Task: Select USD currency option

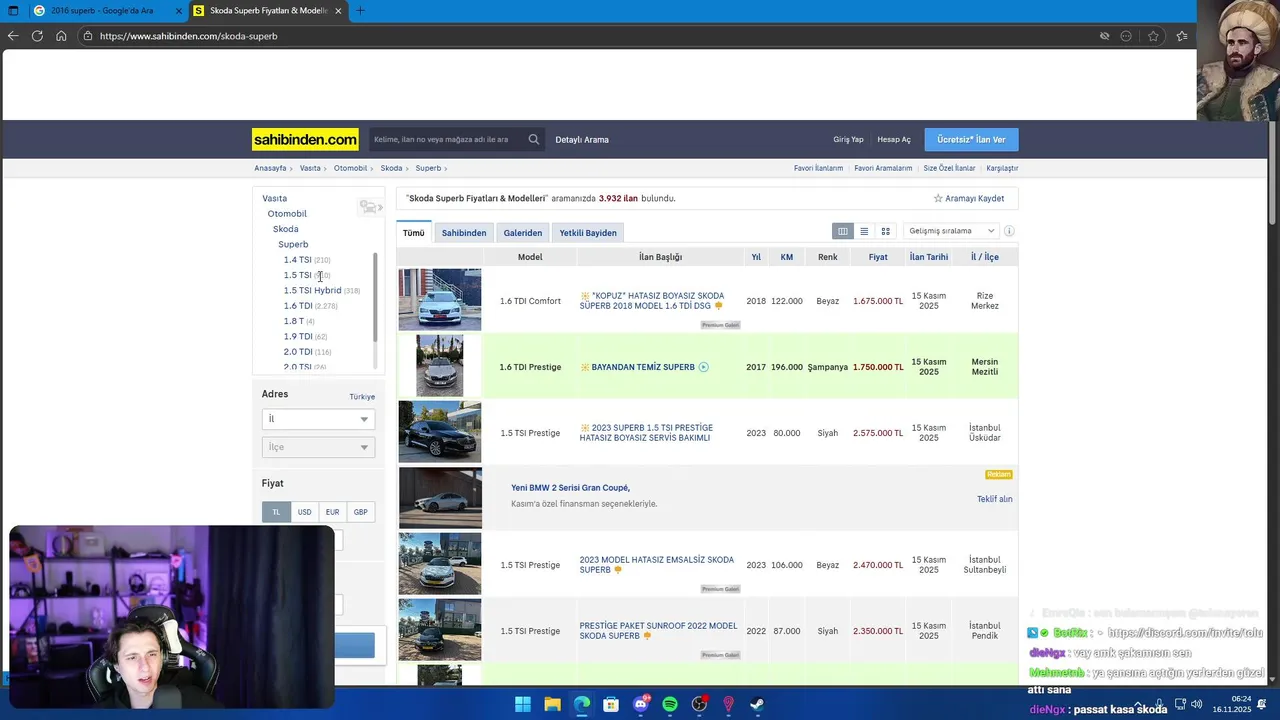Action: point(304,512)
